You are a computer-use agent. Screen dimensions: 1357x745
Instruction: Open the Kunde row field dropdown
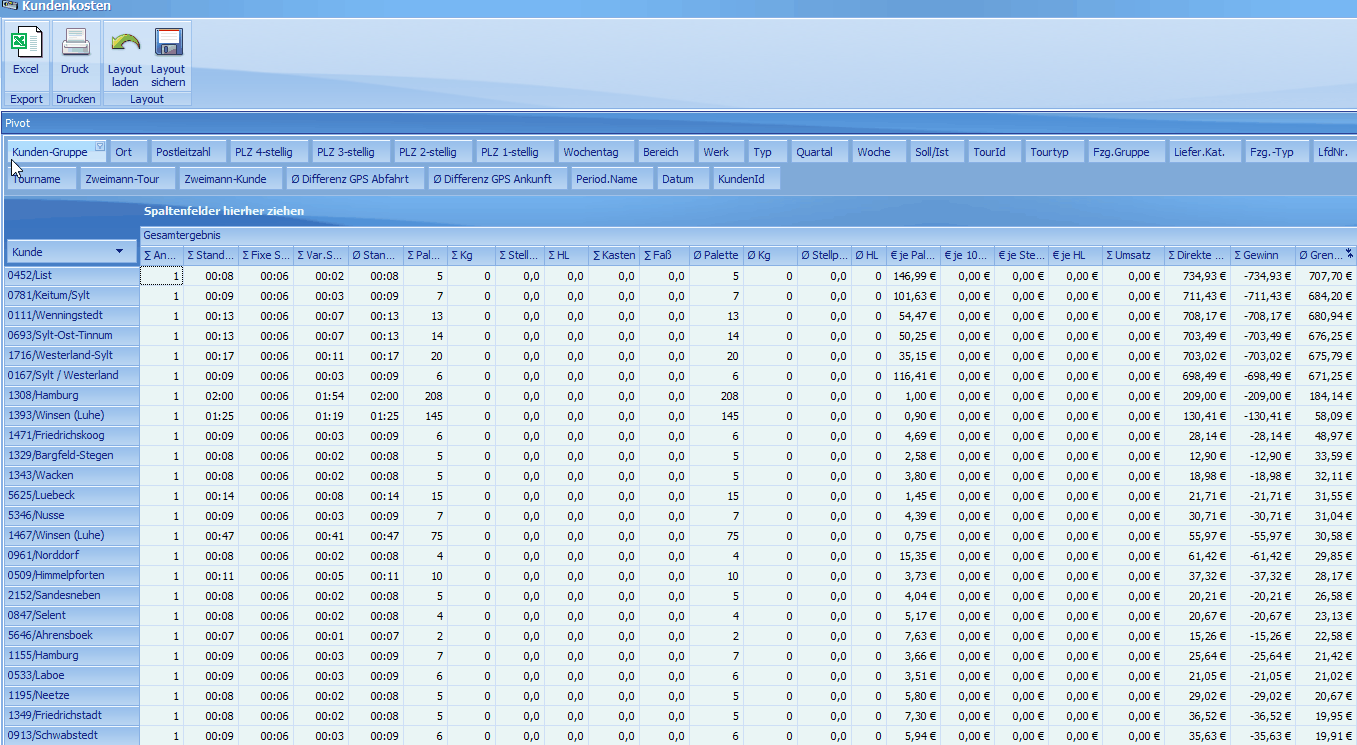(x=120, y=252)
